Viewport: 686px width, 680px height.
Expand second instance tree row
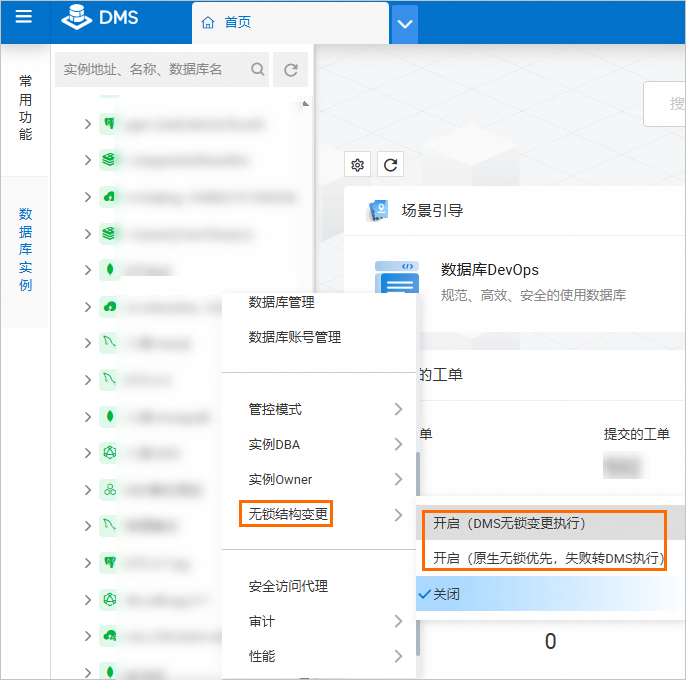pos(88,160)
